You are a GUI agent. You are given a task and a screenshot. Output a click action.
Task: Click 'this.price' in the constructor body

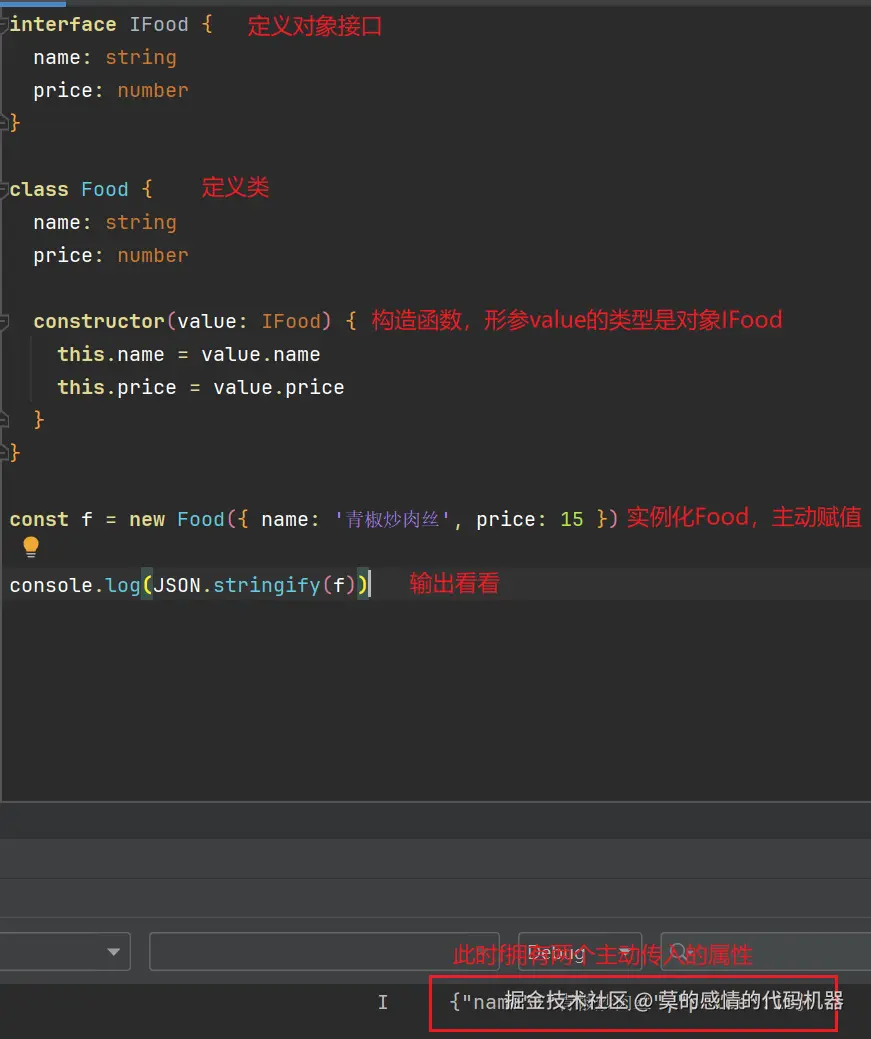(117, 388)
